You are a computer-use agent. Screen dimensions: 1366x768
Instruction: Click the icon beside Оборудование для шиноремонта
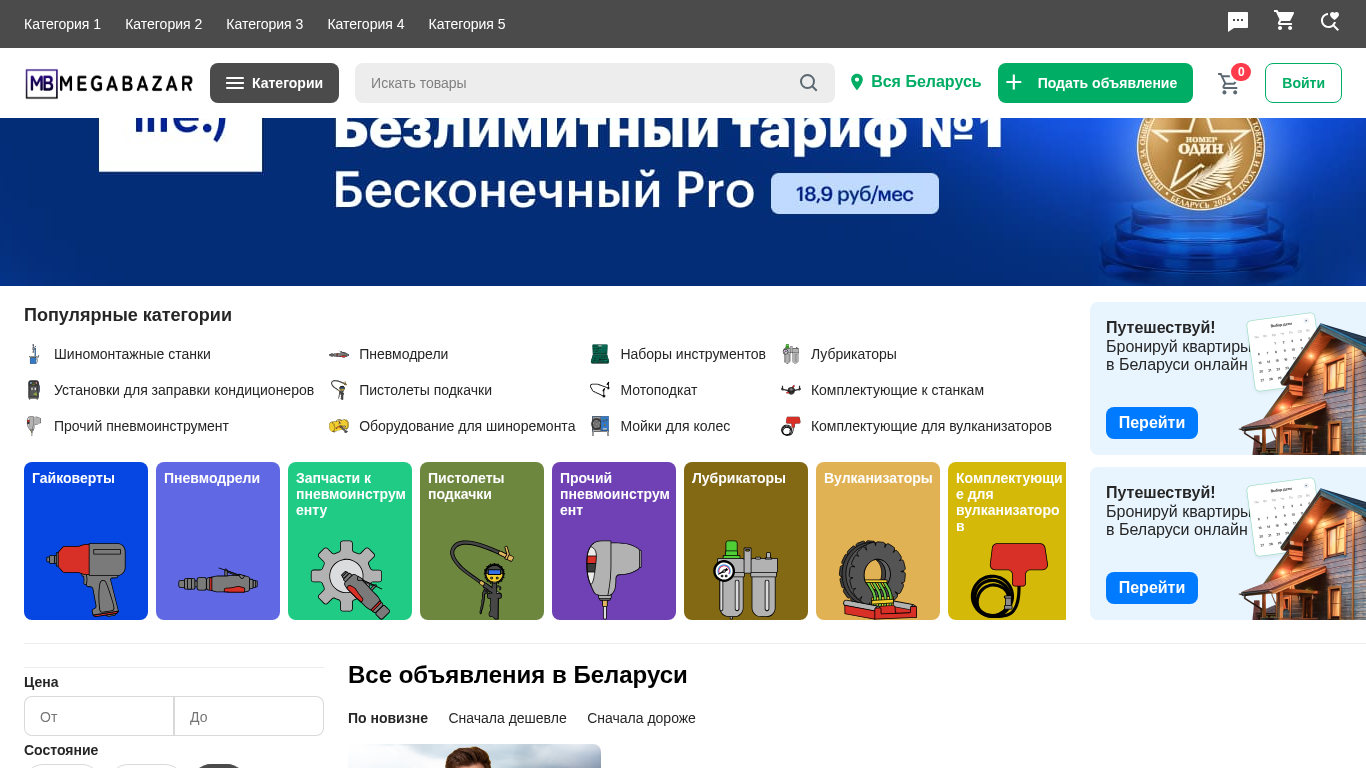(x=339, y=426)
